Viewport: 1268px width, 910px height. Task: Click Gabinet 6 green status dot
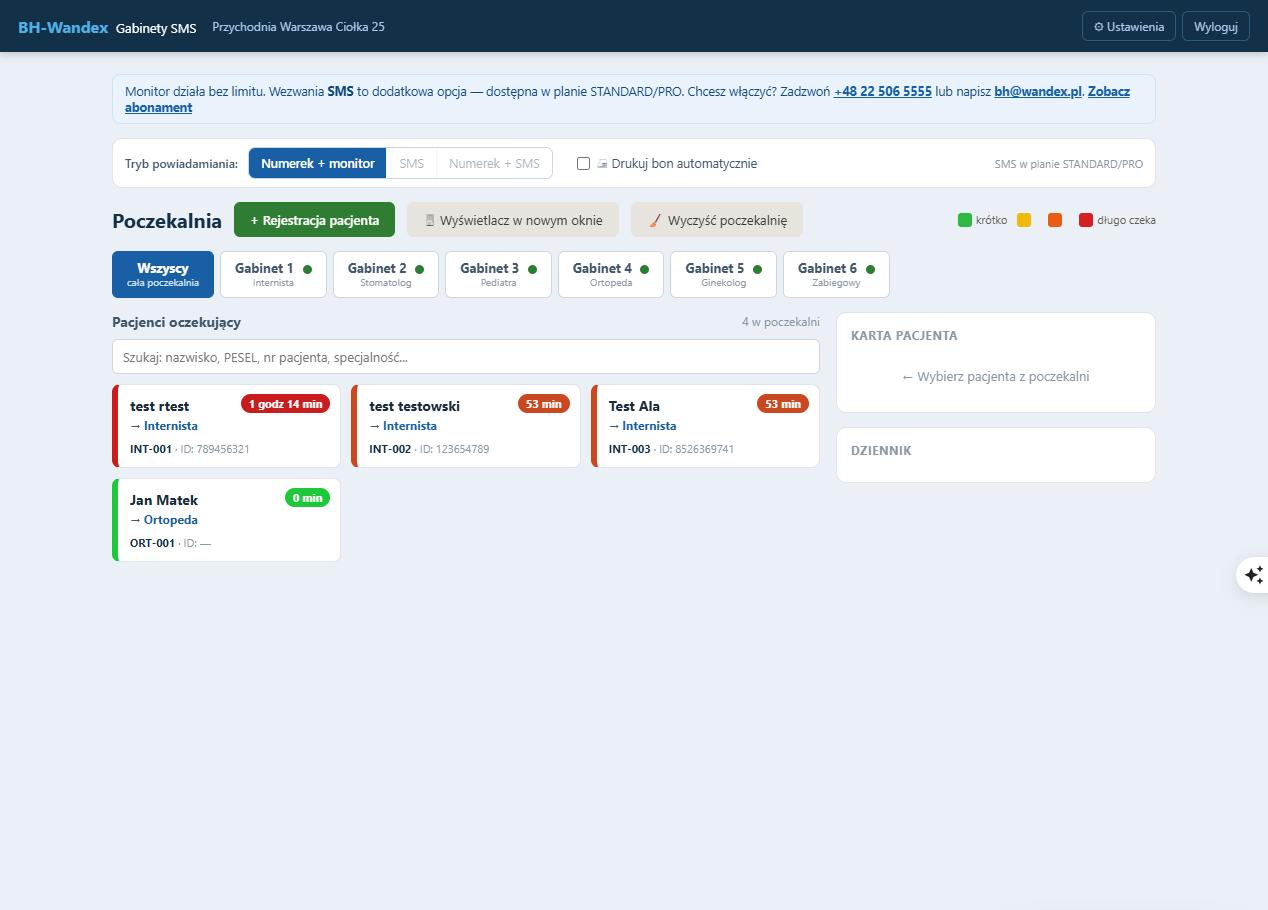click(870, 269)
